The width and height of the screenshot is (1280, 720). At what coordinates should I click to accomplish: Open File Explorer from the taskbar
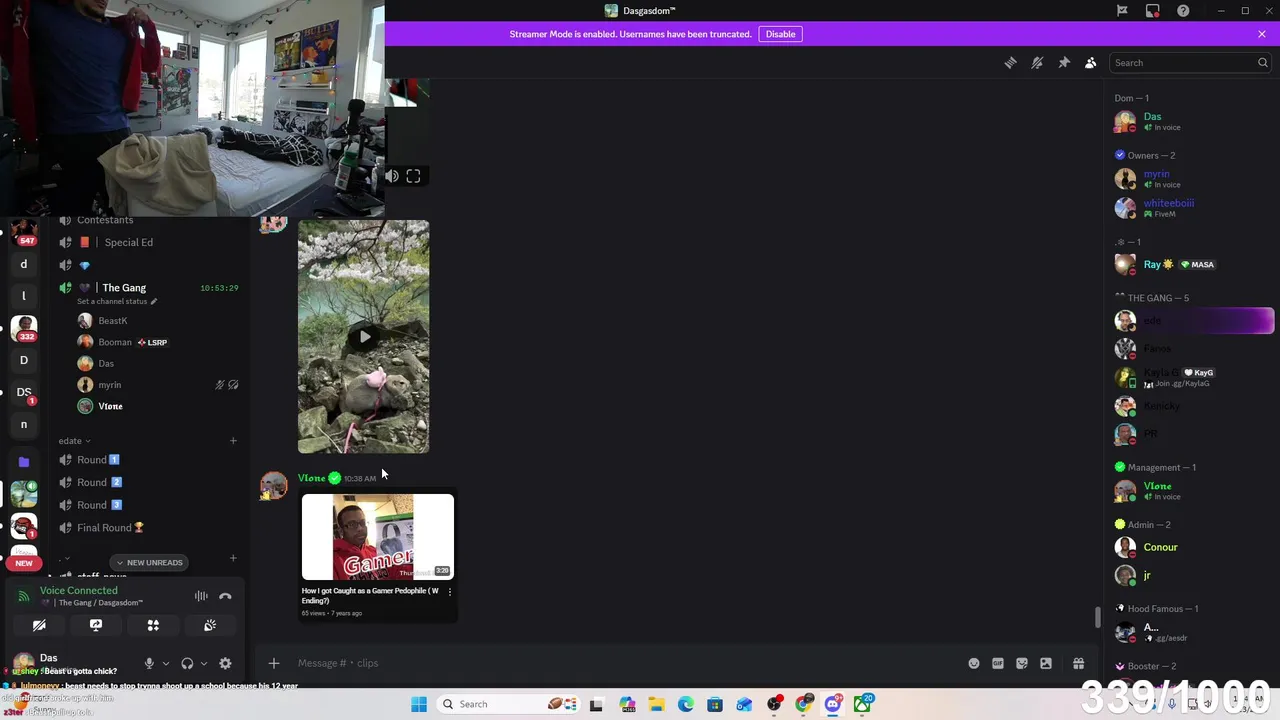pos(656,704)
